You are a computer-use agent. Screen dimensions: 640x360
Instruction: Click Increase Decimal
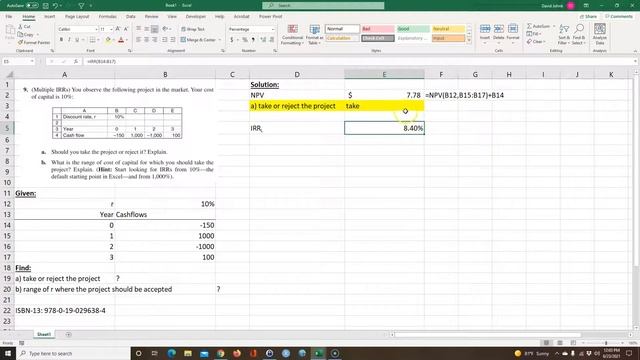click(x=263, y=40)
